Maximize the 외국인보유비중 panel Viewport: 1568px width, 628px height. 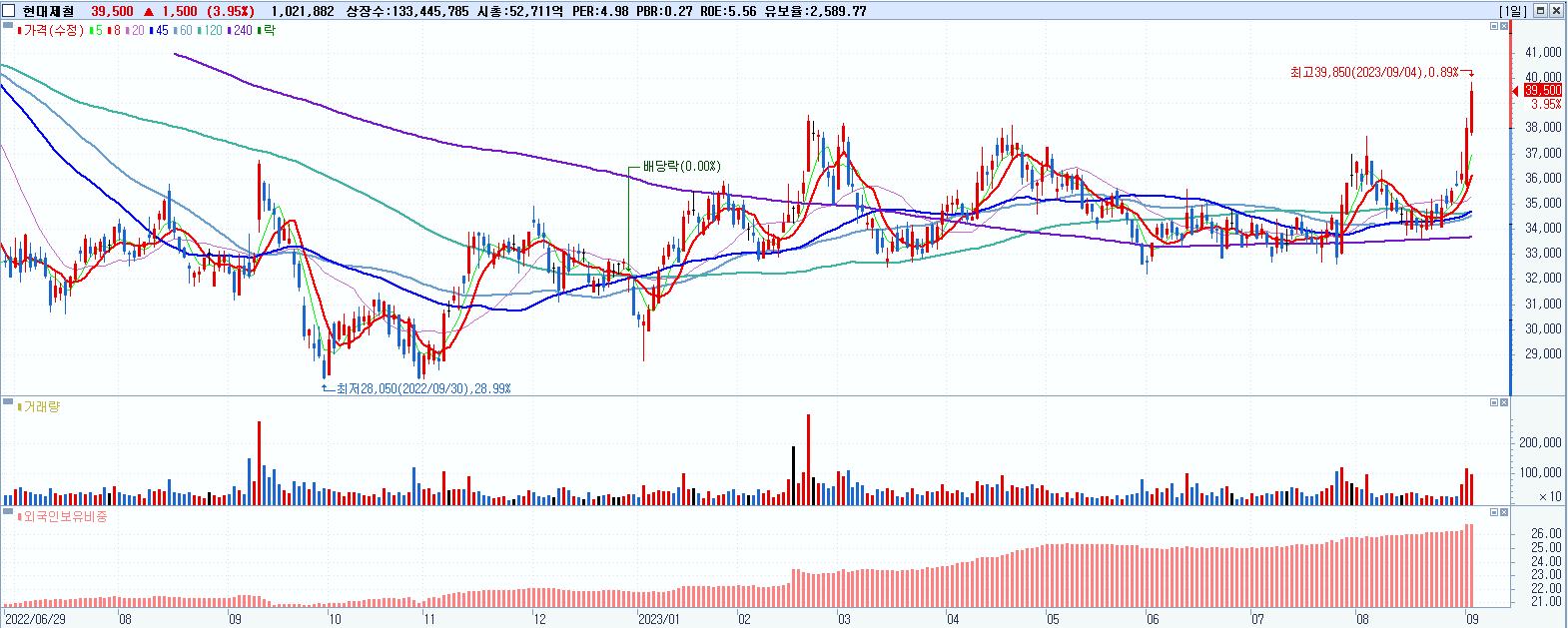1494,512
